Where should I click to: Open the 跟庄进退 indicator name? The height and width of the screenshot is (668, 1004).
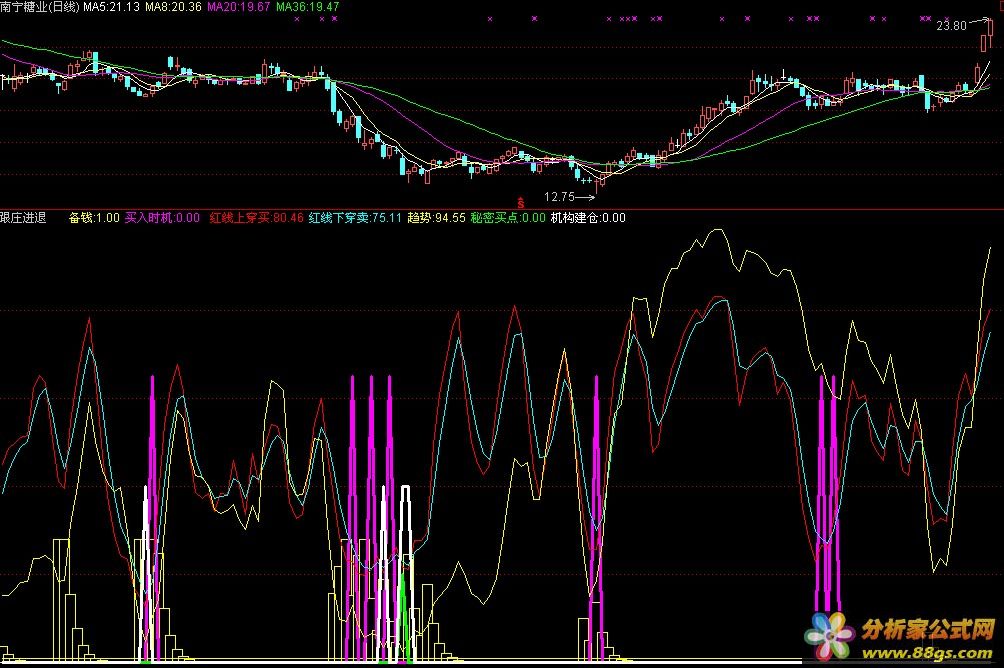point(23,218)
